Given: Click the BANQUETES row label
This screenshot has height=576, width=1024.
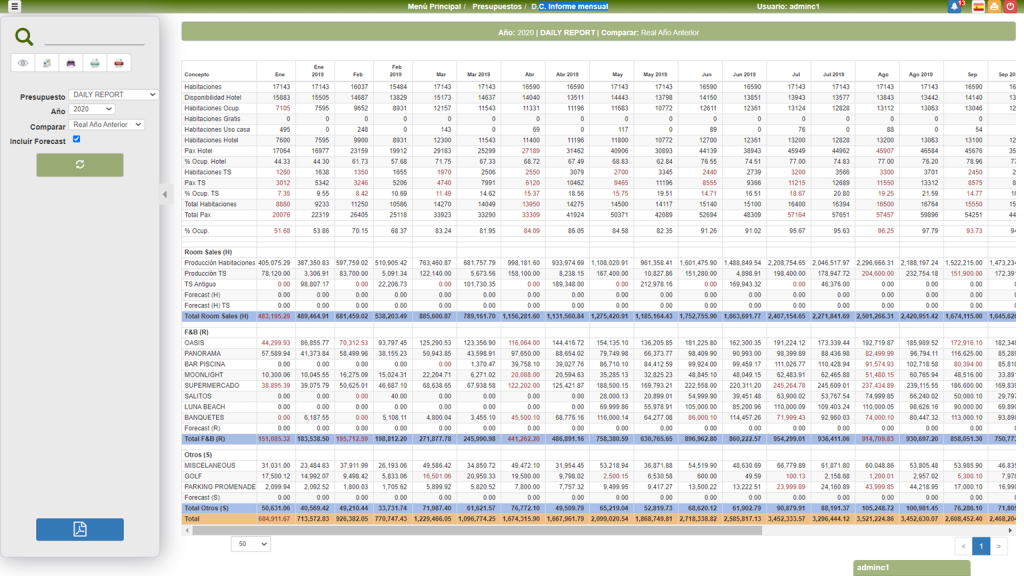Looking at the screenshot, I should [x=204, y=417].
